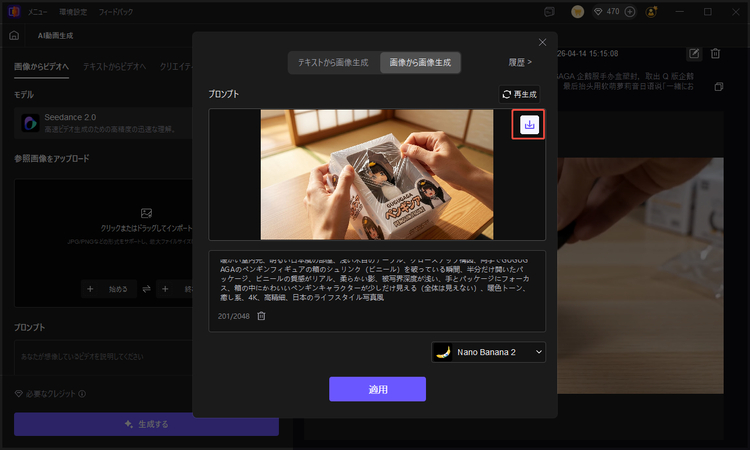Open the Nano Banana 2 model dropdown
The width and height of the screenshot is (750, 450).
tap(488, 352)
